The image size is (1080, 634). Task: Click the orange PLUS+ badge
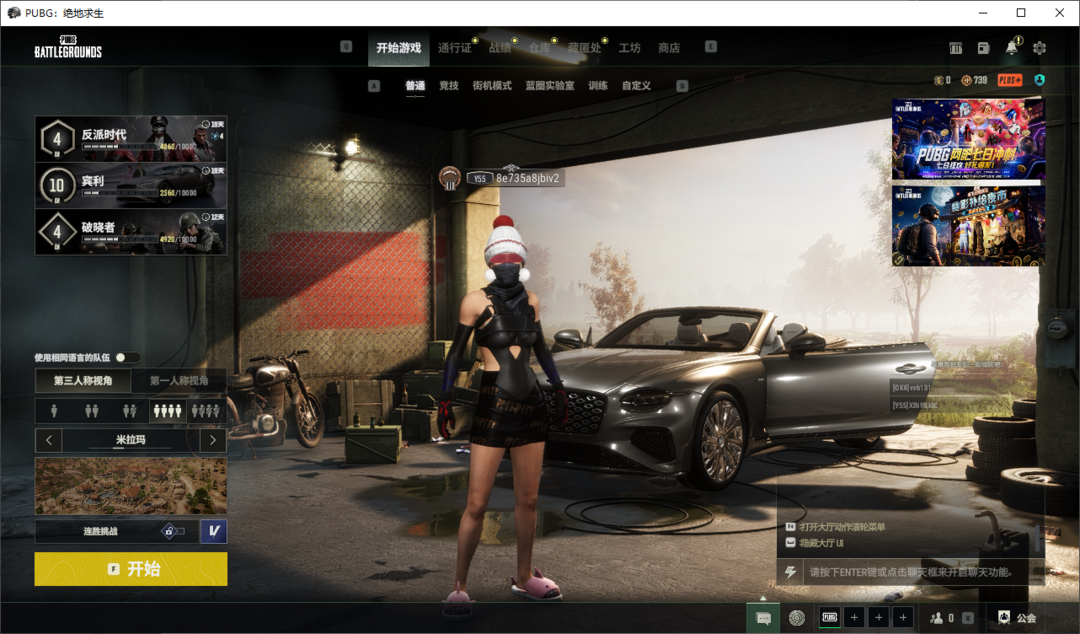(x=1010, y=80)
